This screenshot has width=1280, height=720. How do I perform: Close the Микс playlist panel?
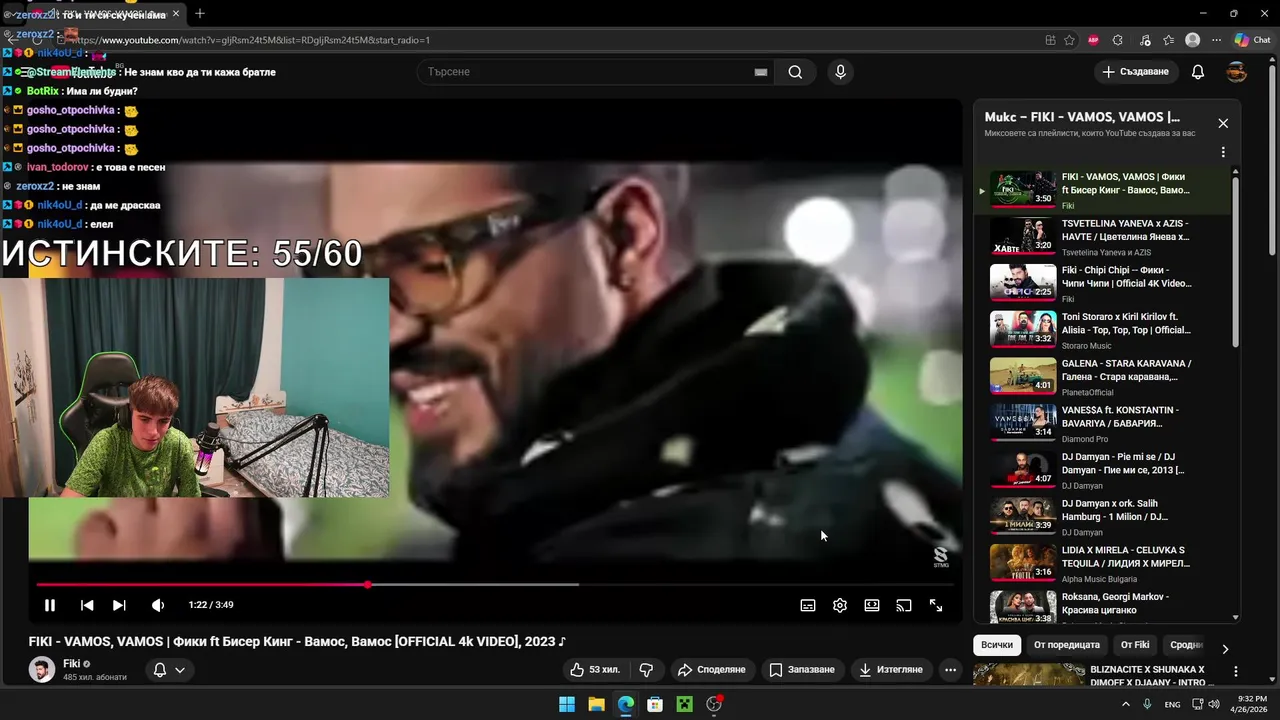pos(1223,123)
